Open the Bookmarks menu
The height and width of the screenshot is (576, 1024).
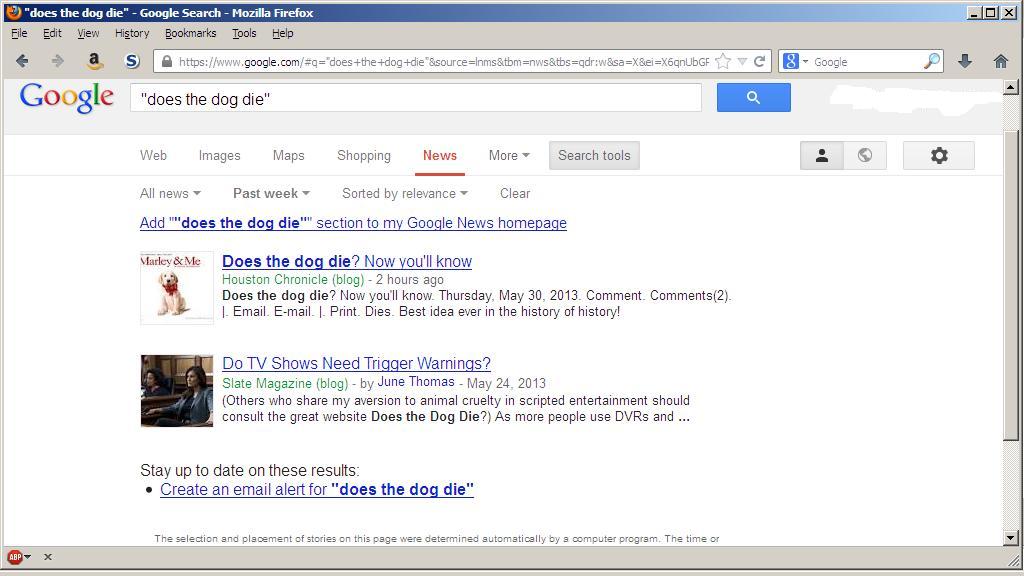[x=190, y=33]
